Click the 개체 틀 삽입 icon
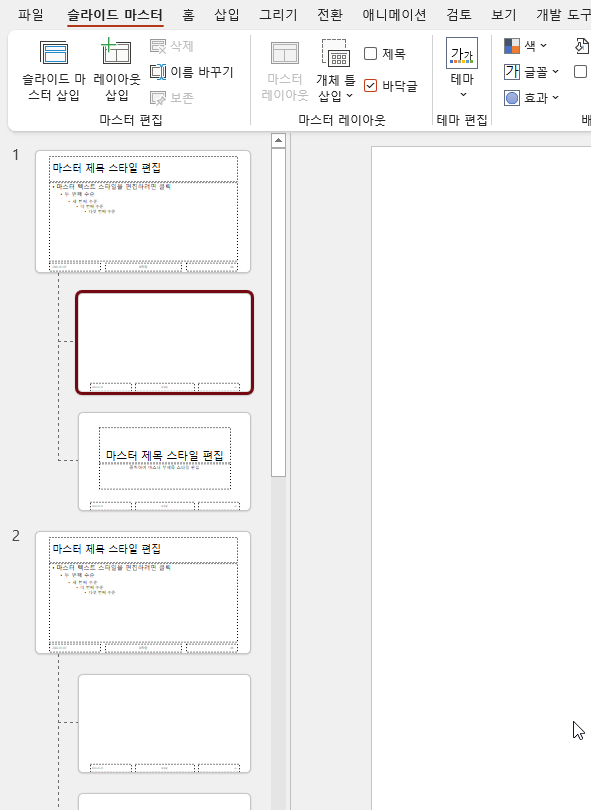This screenshot has height=810, width=591. [336, 53]
